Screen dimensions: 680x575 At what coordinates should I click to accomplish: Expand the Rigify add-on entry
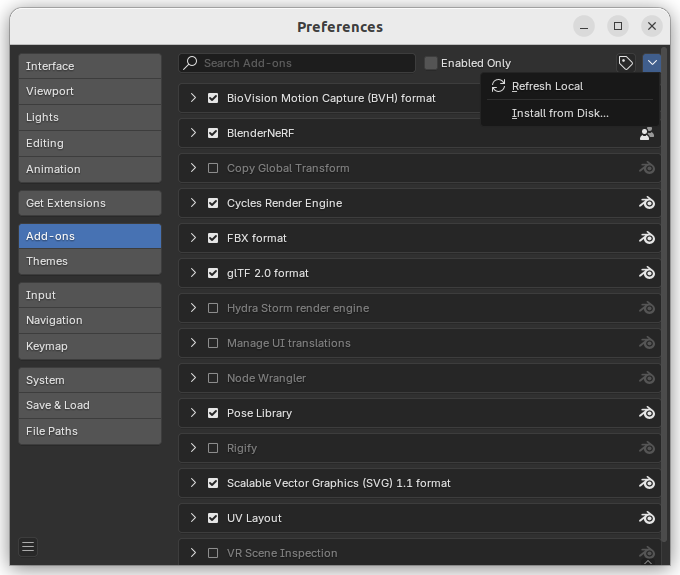coord(193,448)
